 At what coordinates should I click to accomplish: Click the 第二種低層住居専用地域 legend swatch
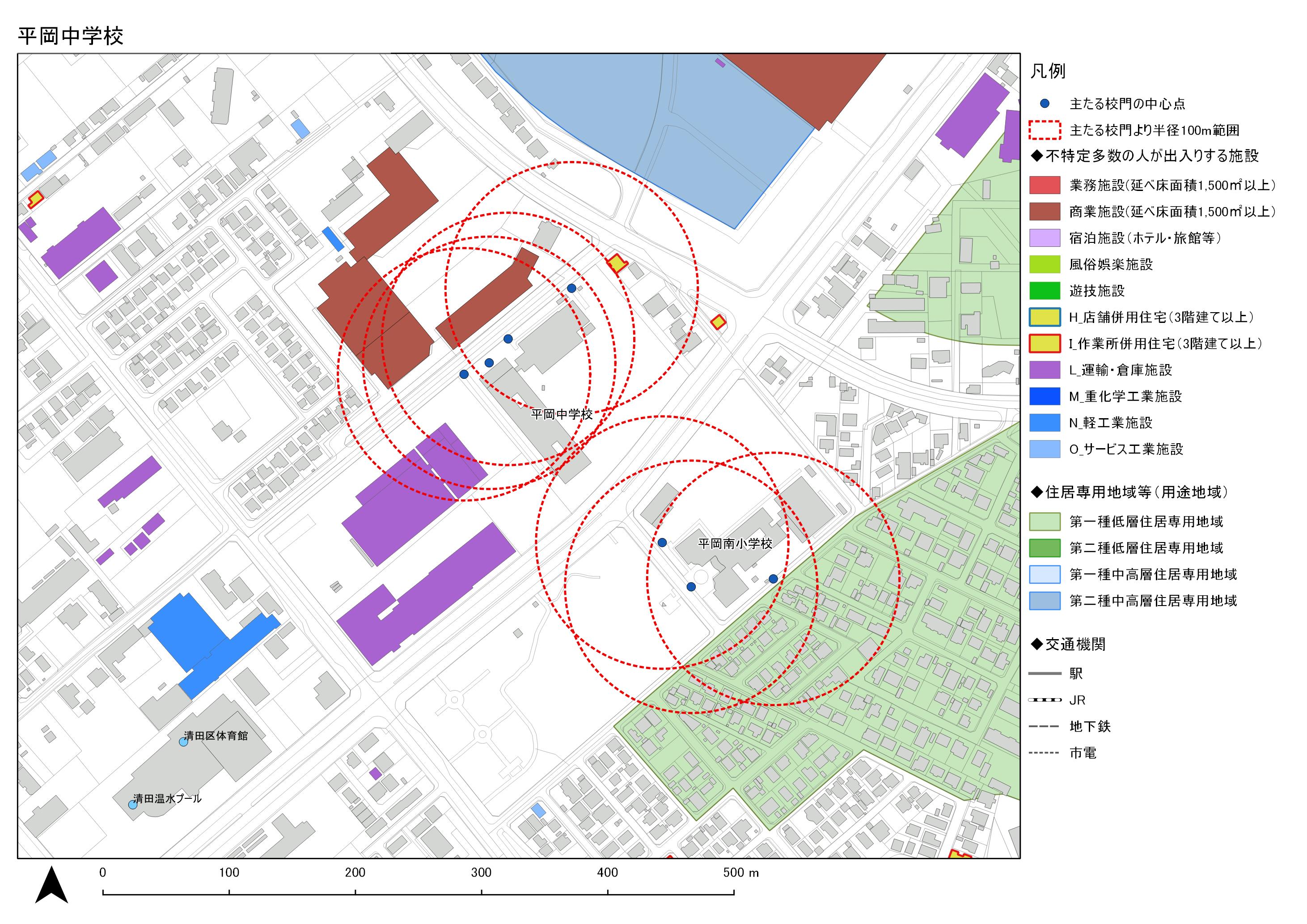(1045, 548)
